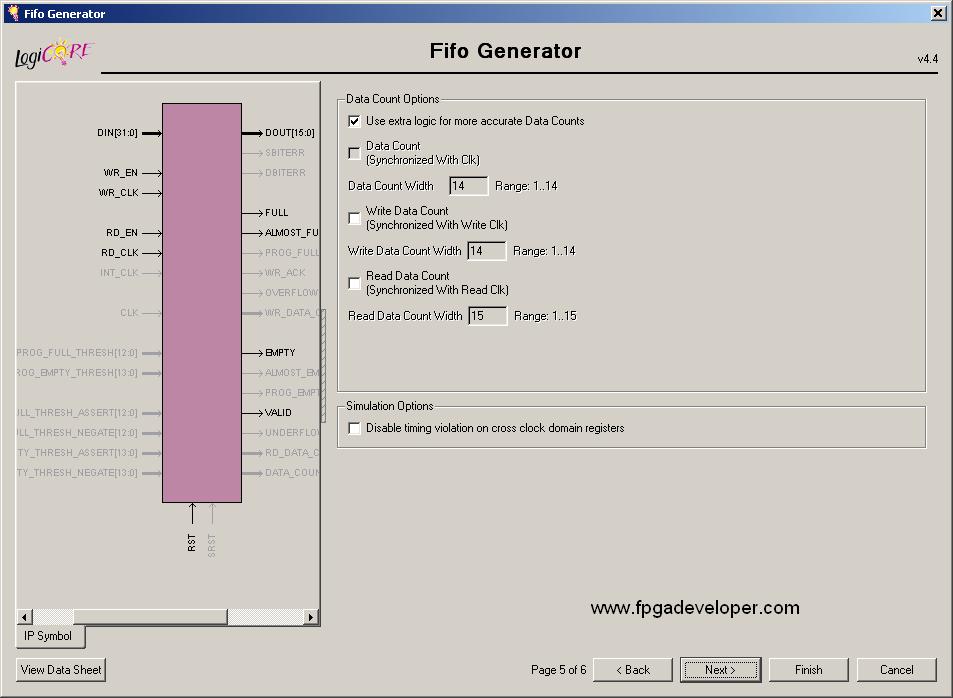Click the RD_CLK port label

point(120,253)
